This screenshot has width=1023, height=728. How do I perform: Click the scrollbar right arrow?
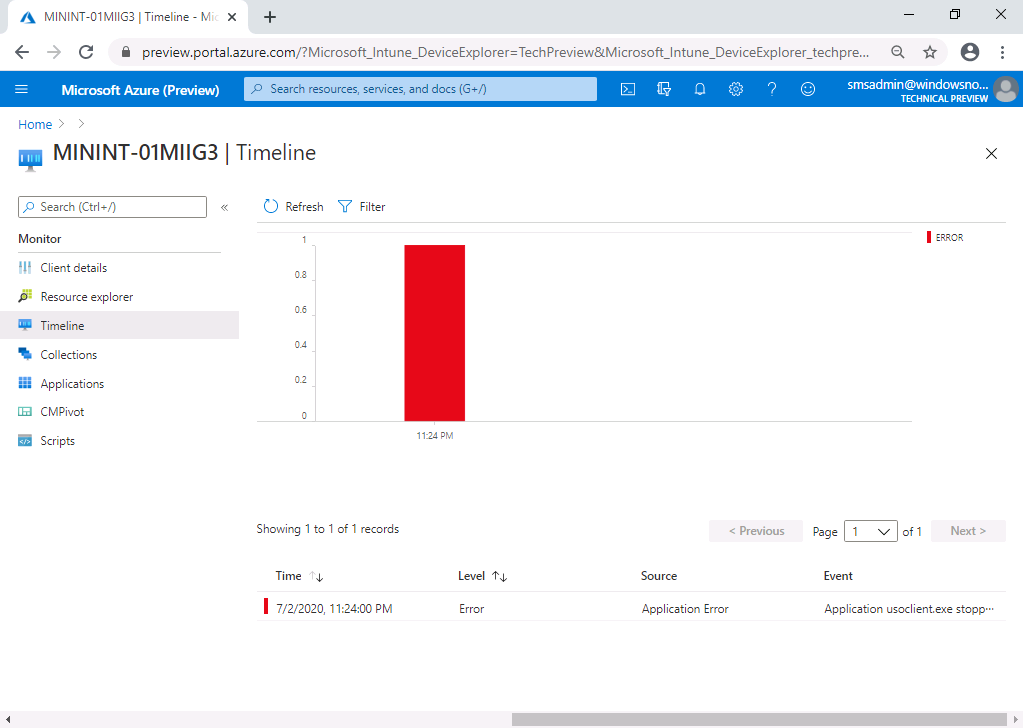(1015, 720)
